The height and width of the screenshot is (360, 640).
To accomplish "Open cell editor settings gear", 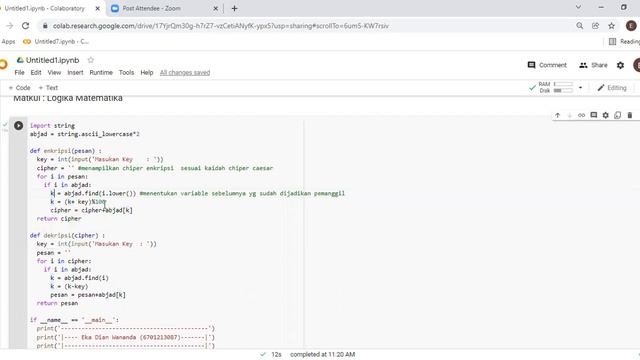I will pos(605,116).
